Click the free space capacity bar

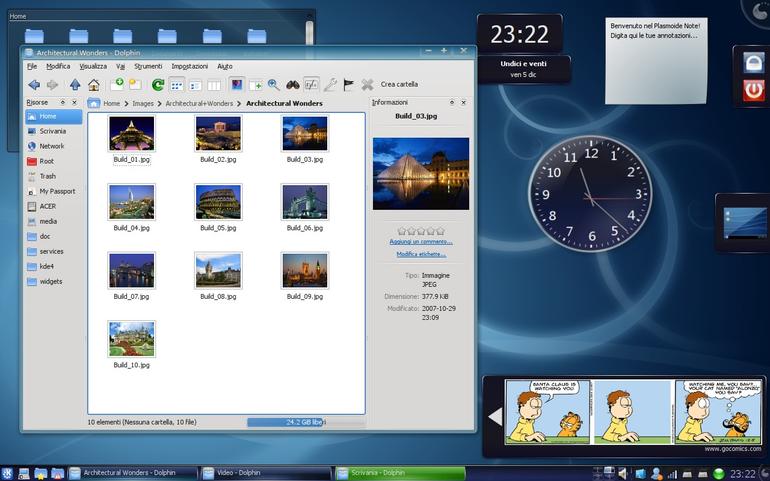[x=306, y=422]
